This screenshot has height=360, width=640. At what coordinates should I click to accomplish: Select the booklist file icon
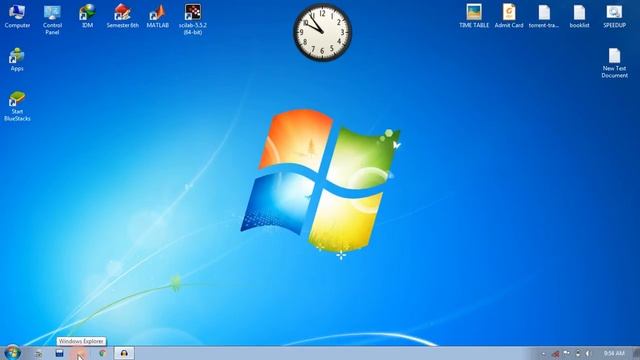pos(579,16)
